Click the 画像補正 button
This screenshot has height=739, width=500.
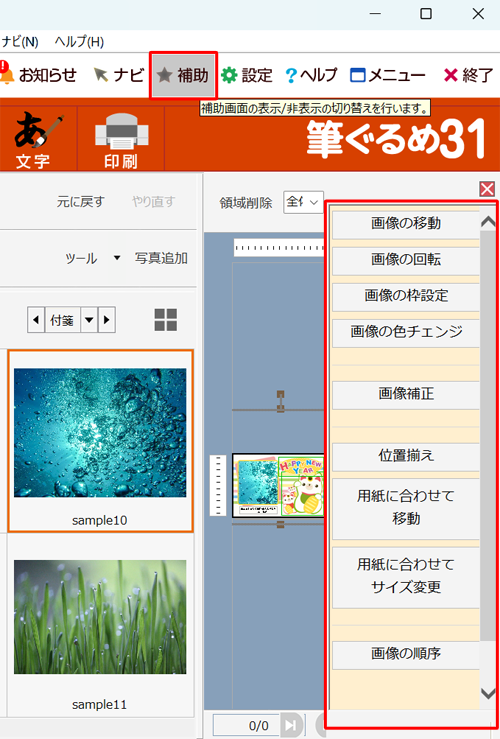point(406,394)
